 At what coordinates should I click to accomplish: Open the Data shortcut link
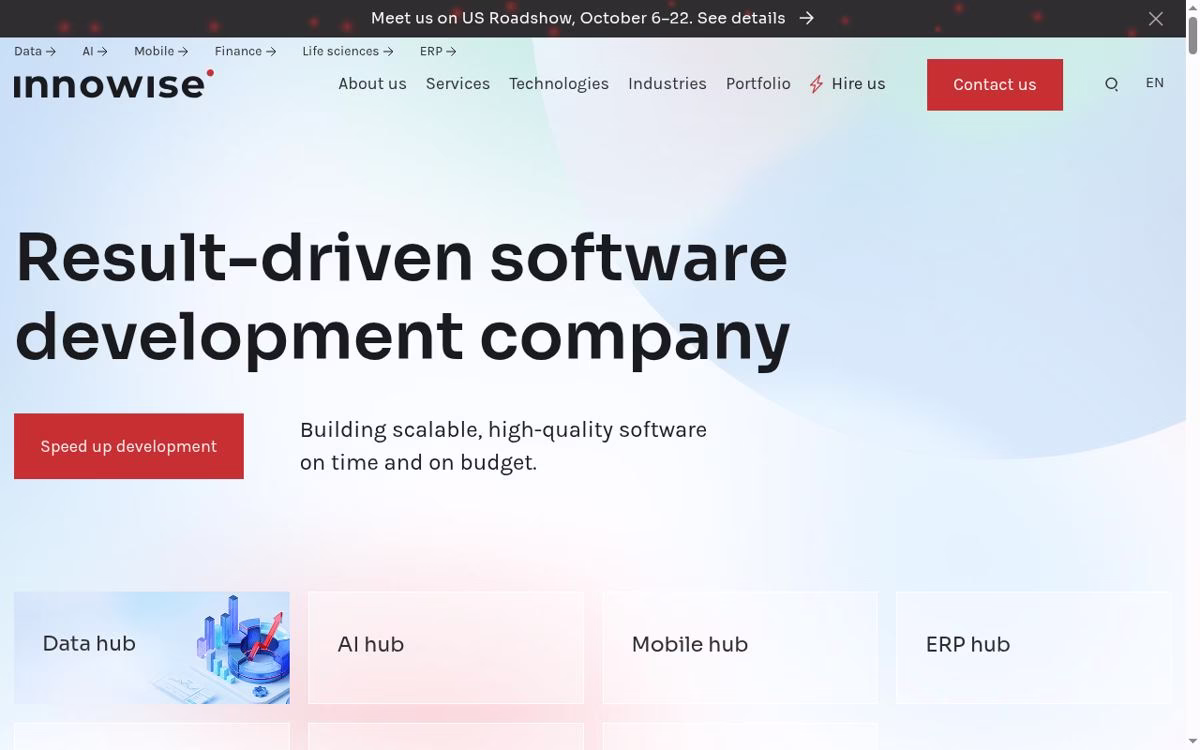click(35, 51)
